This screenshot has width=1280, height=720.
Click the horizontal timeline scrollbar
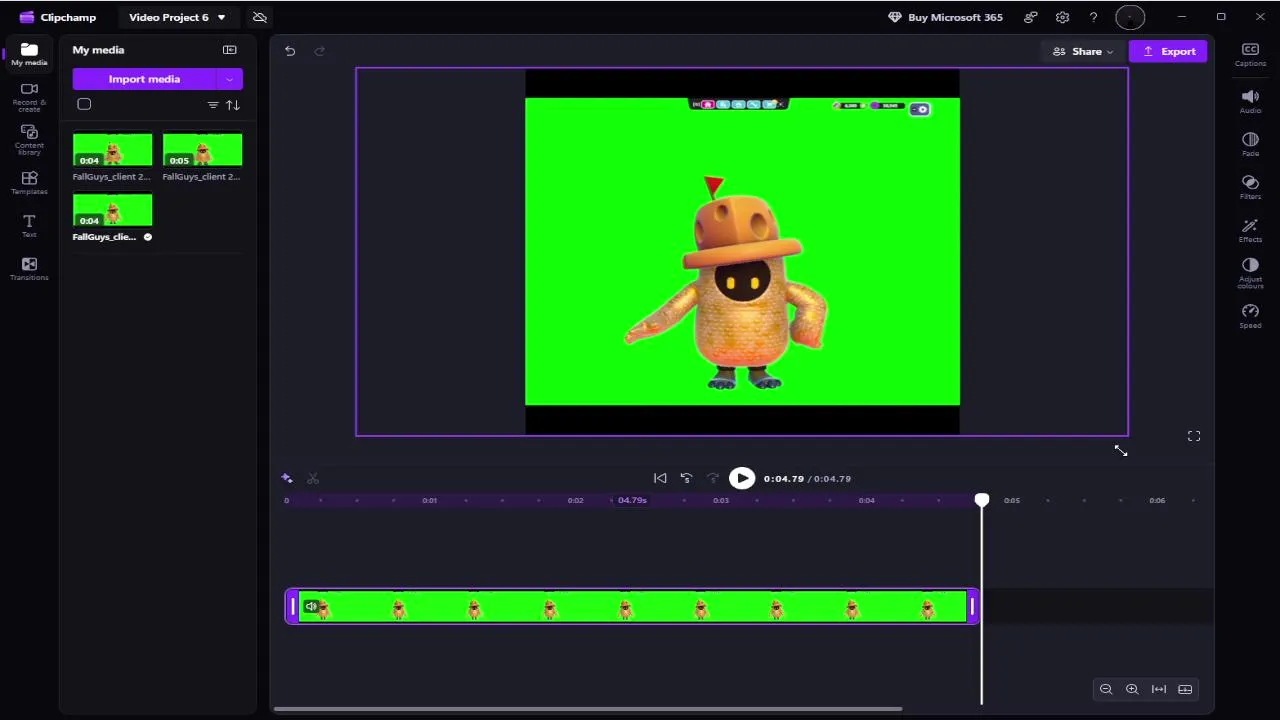pyautogui.click(x=588, y=710)
